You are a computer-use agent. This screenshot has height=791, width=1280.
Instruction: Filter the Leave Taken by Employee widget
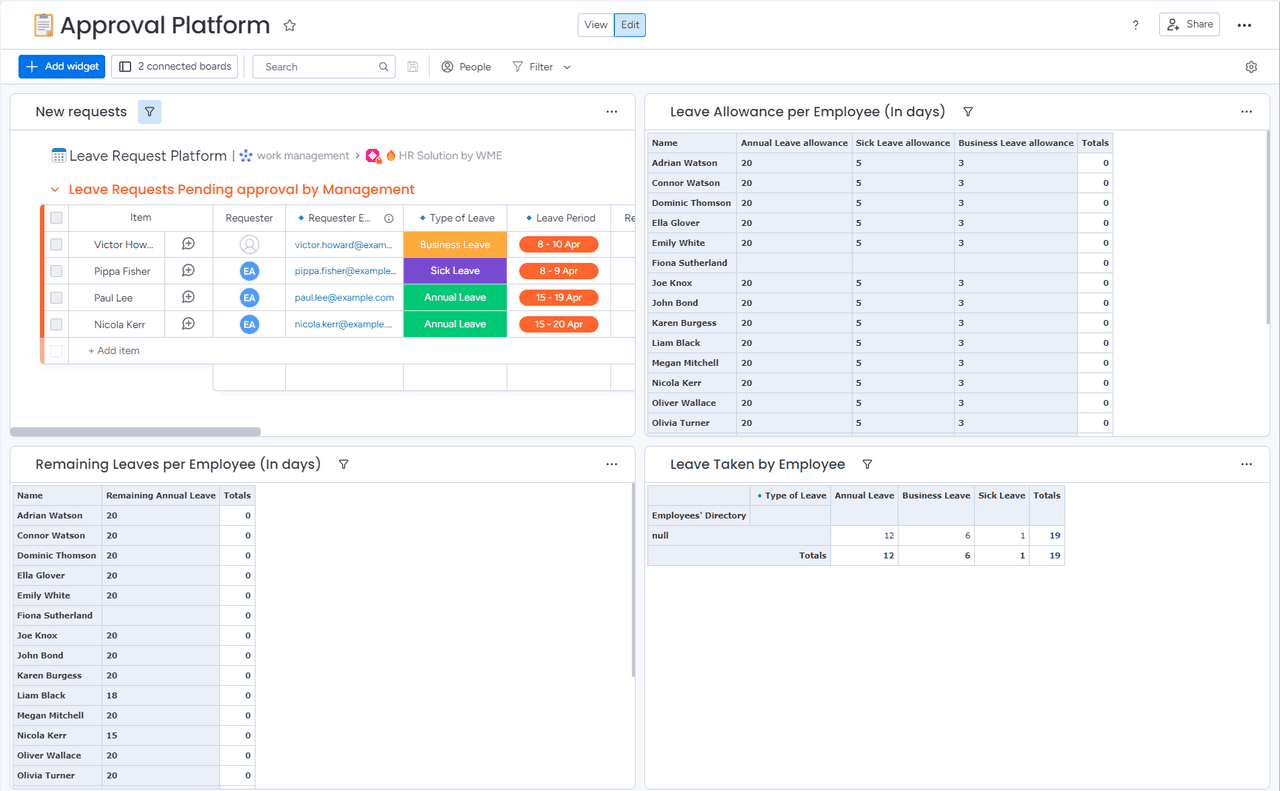click(x=867, y=464)
